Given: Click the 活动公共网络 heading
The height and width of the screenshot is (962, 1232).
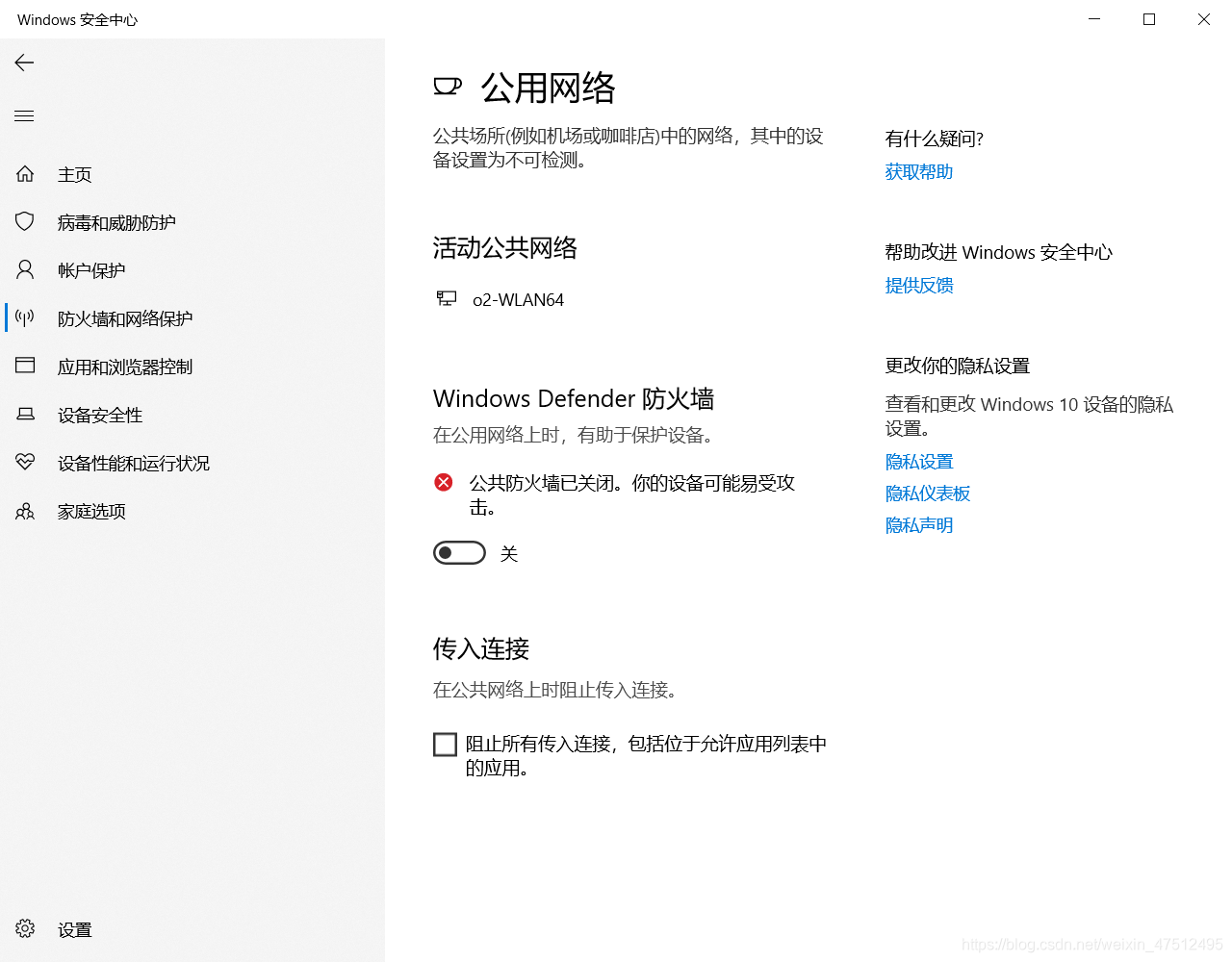Looking at the screenshot, I should click(505, 248).
